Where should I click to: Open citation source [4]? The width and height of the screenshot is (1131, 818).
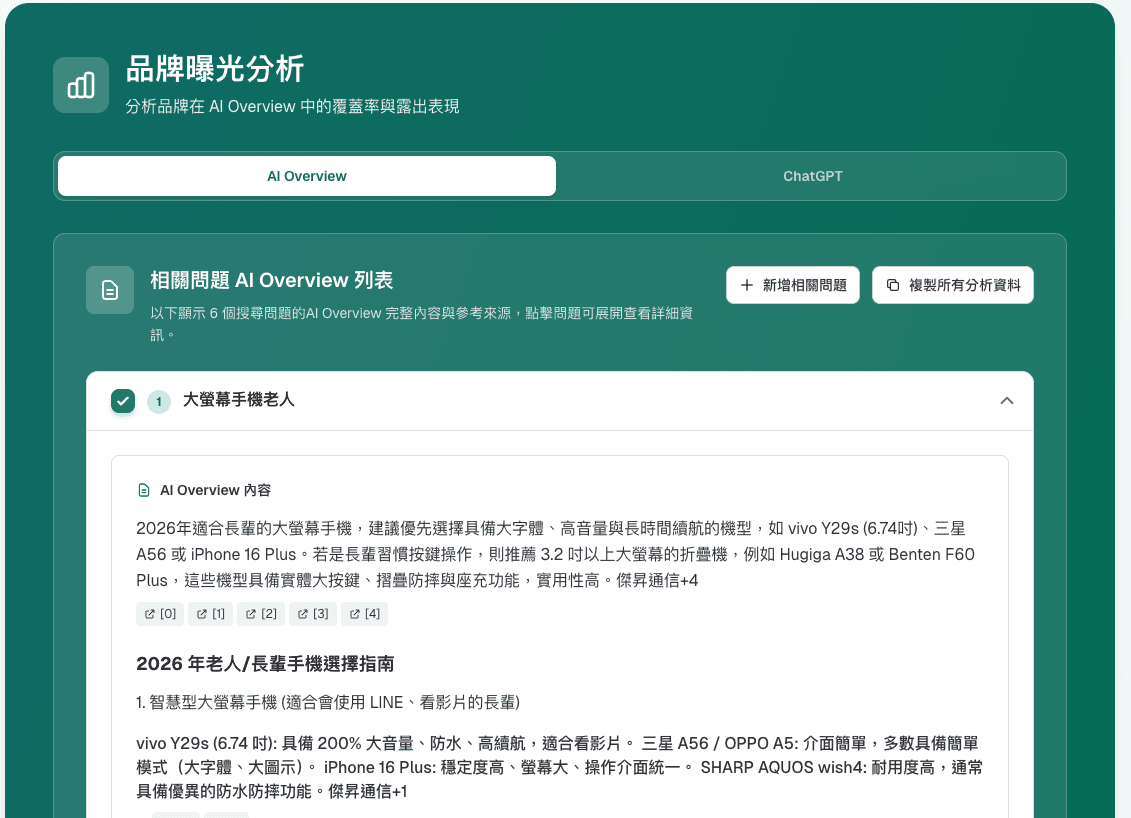(364, 613)
